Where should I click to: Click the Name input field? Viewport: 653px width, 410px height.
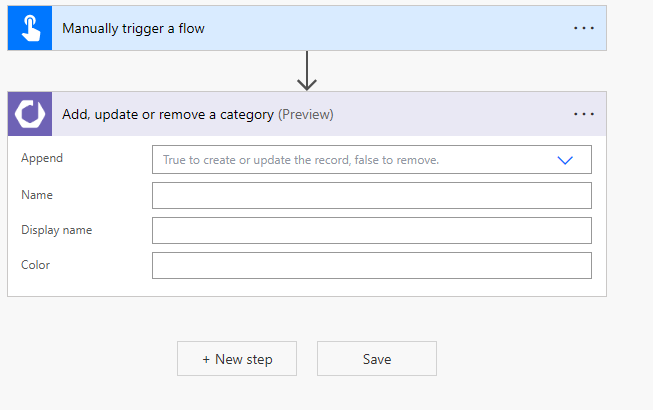[371, 195]
